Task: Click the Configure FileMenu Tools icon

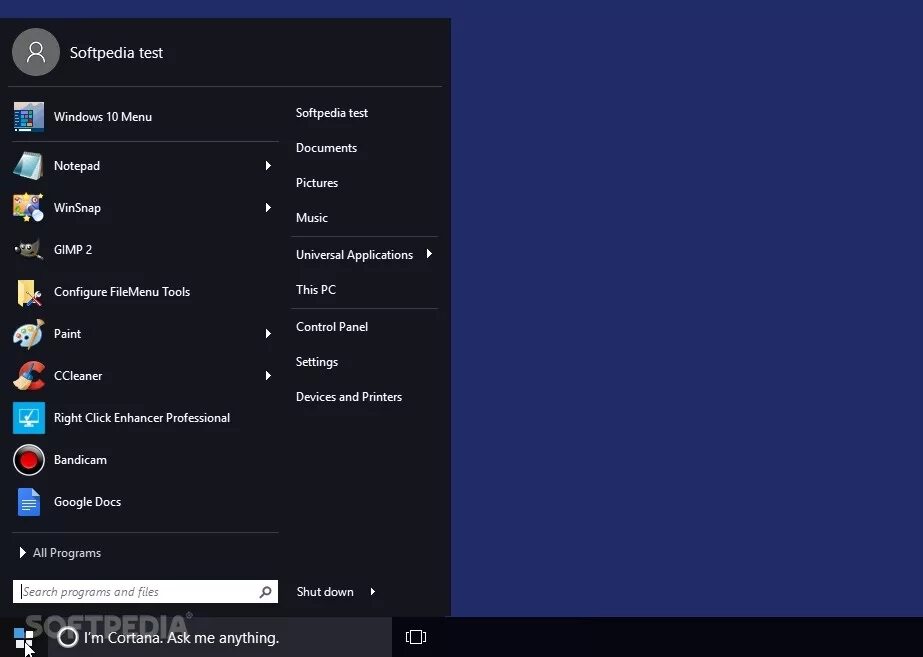Action: [29, 293]
